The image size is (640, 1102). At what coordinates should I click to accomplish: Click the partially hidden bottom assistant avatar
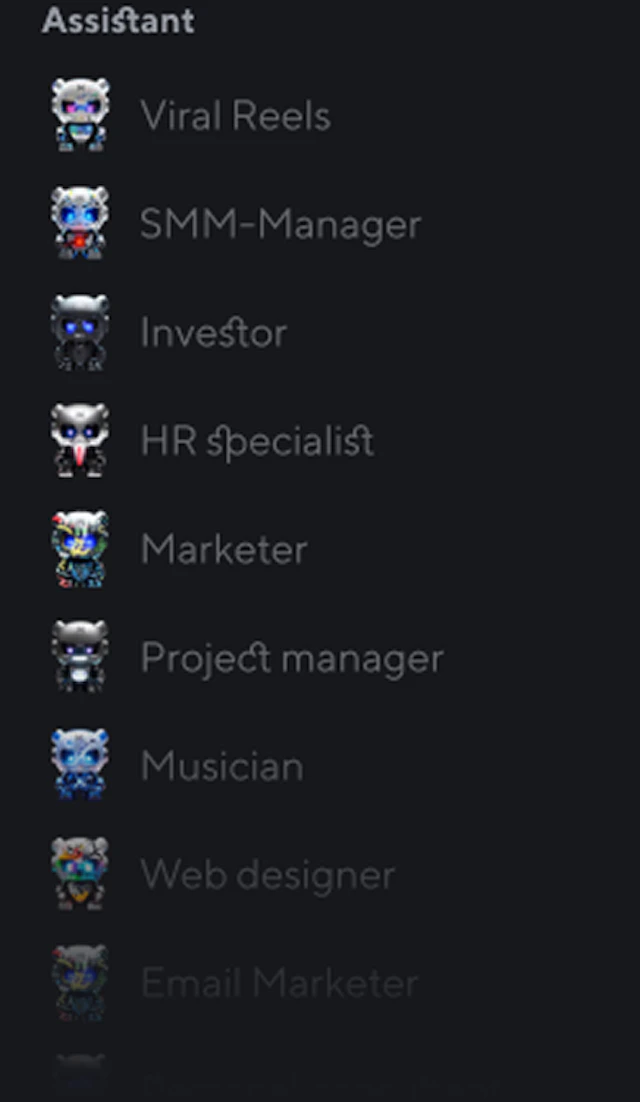[80, 1077]
